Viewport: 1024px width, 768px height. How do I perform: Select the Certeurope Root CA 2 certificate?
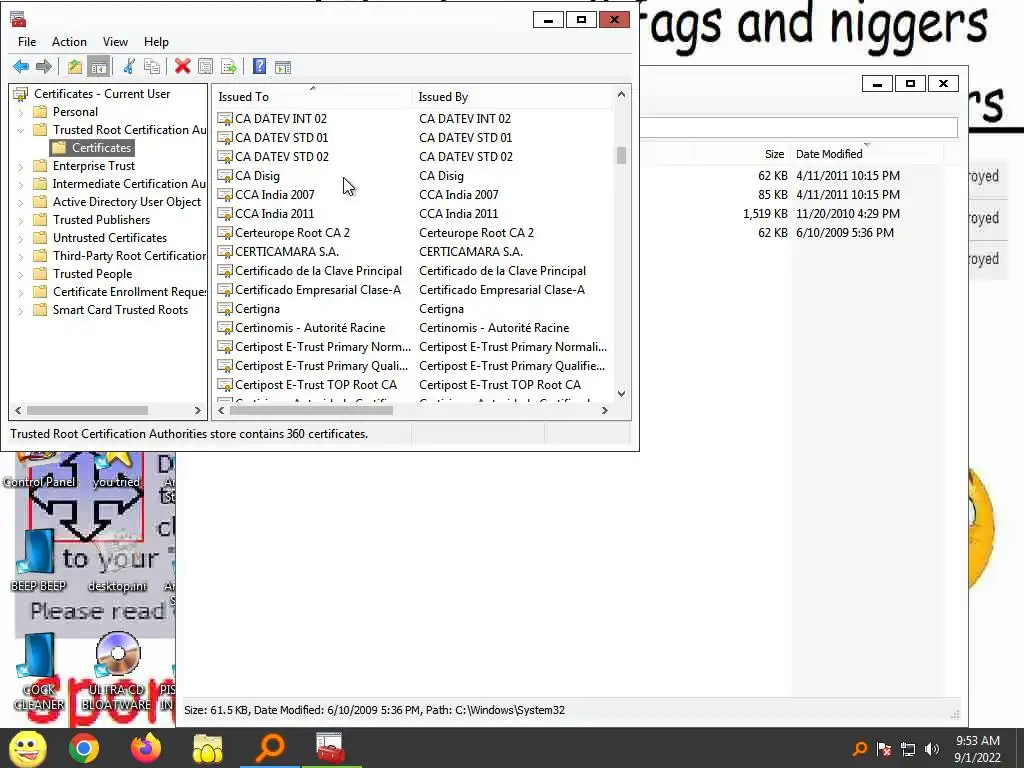292,232
